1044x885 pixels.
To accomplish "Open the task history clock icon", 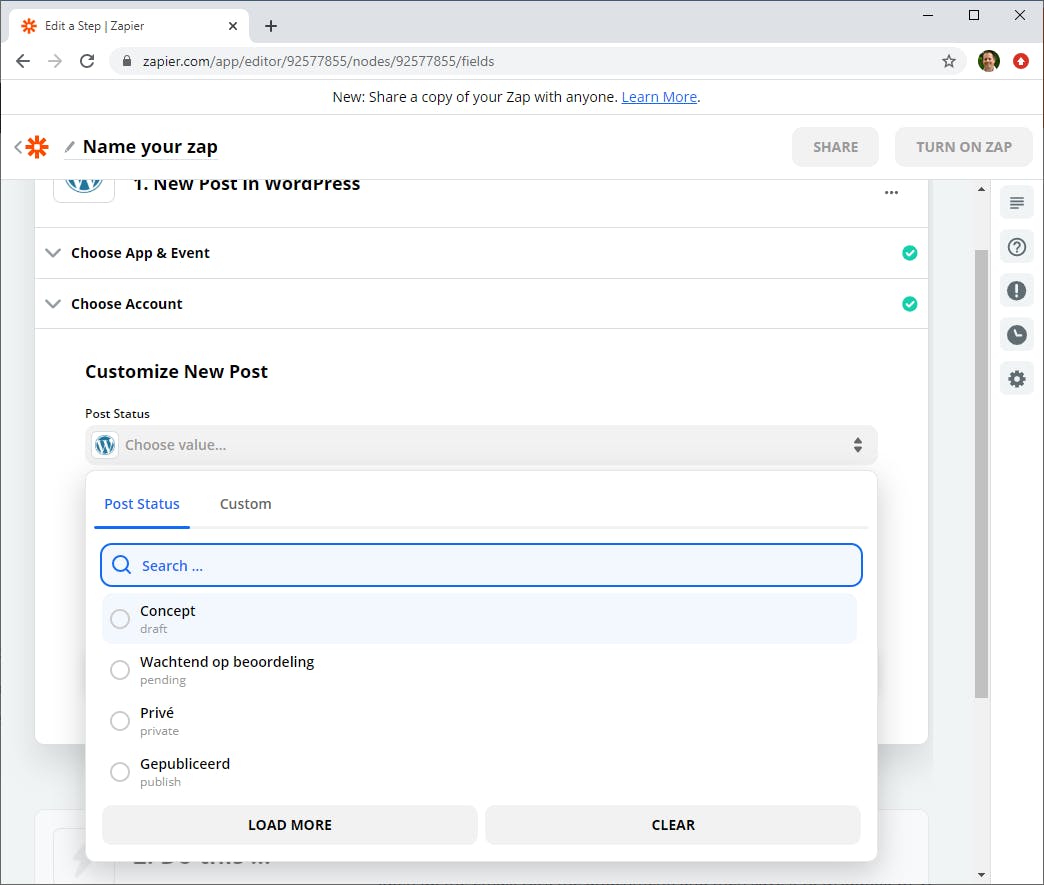I will coord(1017,335).
